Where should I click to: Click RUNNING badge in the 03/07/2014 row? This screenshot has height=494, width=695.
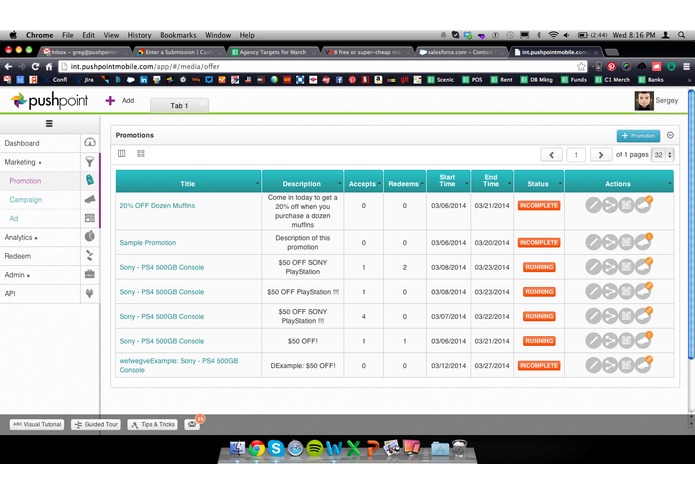[x=539, y=316]
